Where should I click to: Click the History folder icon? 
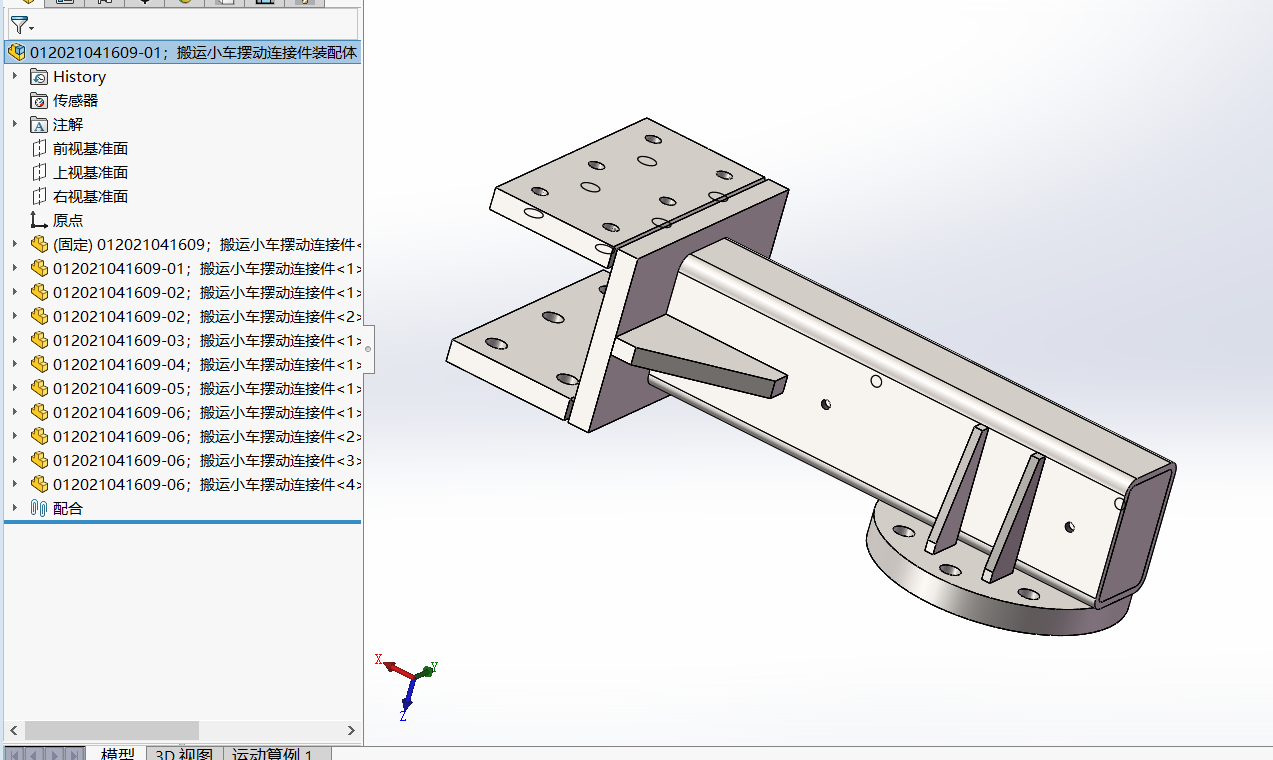pos(39,77)
